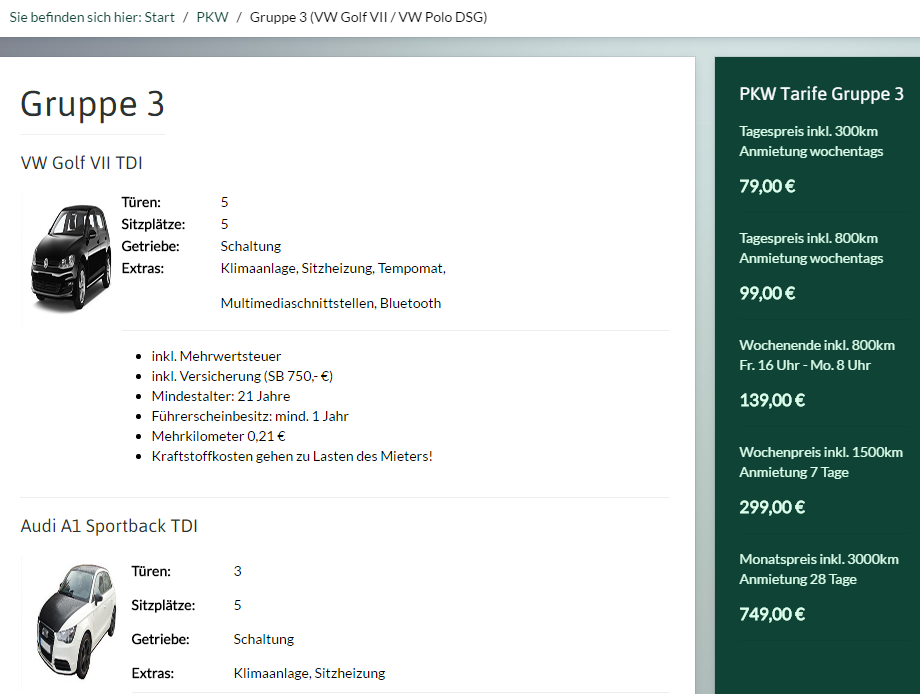Click the Audi Türen label
Screen dimensions: 920x694
[151, 571]
